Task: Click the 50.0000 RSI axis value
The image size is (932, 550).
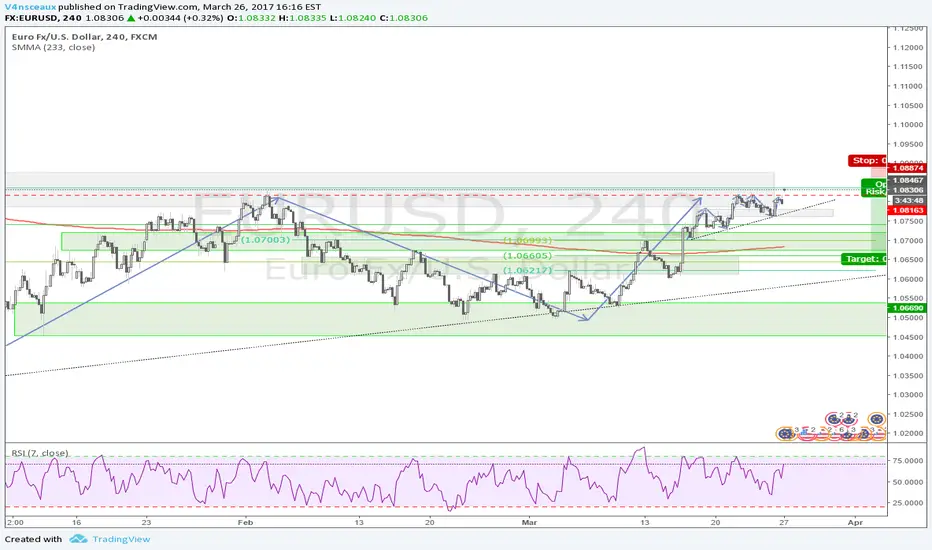Action: [x=908, y=482]
